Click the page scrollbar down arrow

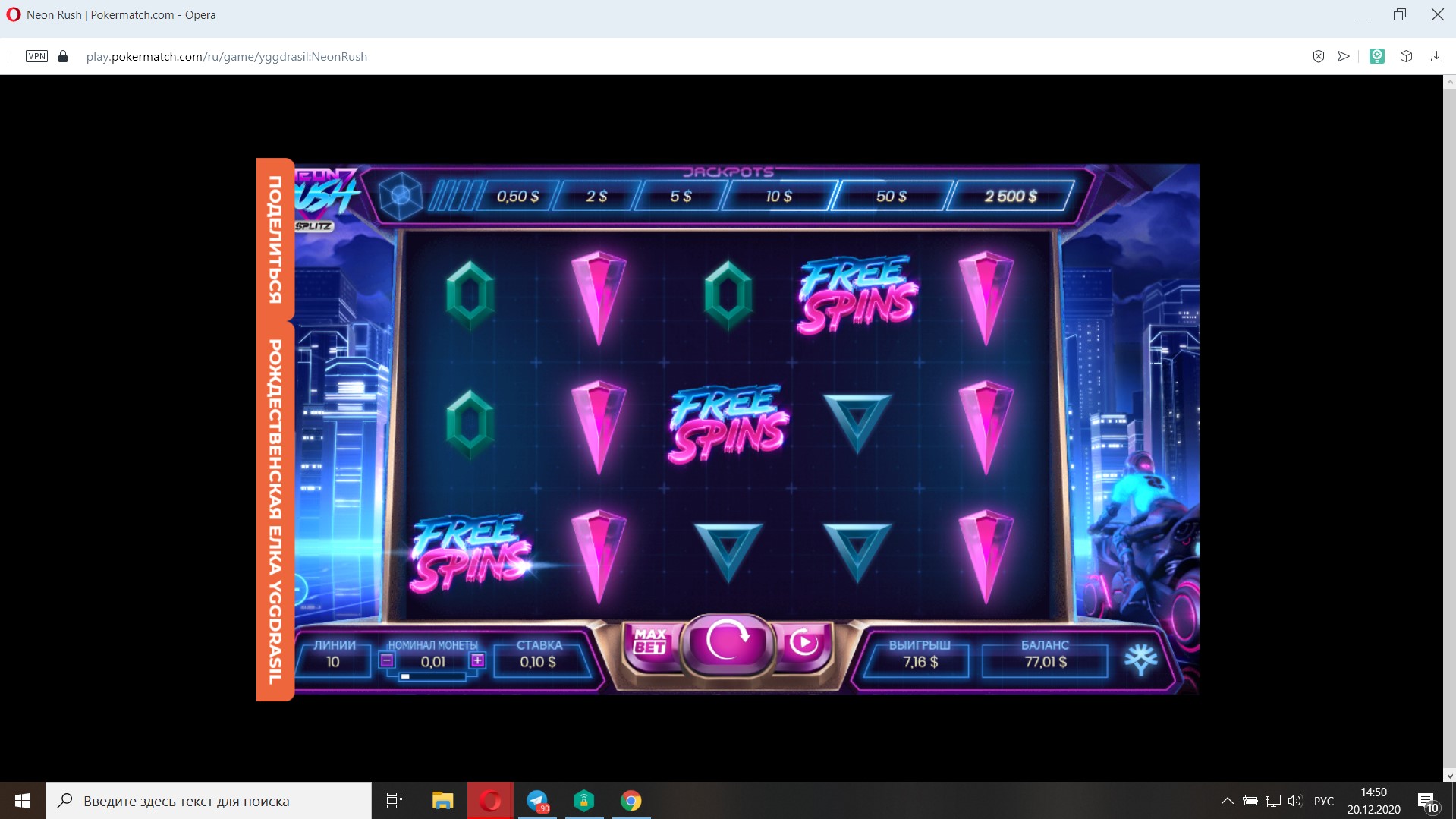pyautogui.click(x=1449, y=776)
